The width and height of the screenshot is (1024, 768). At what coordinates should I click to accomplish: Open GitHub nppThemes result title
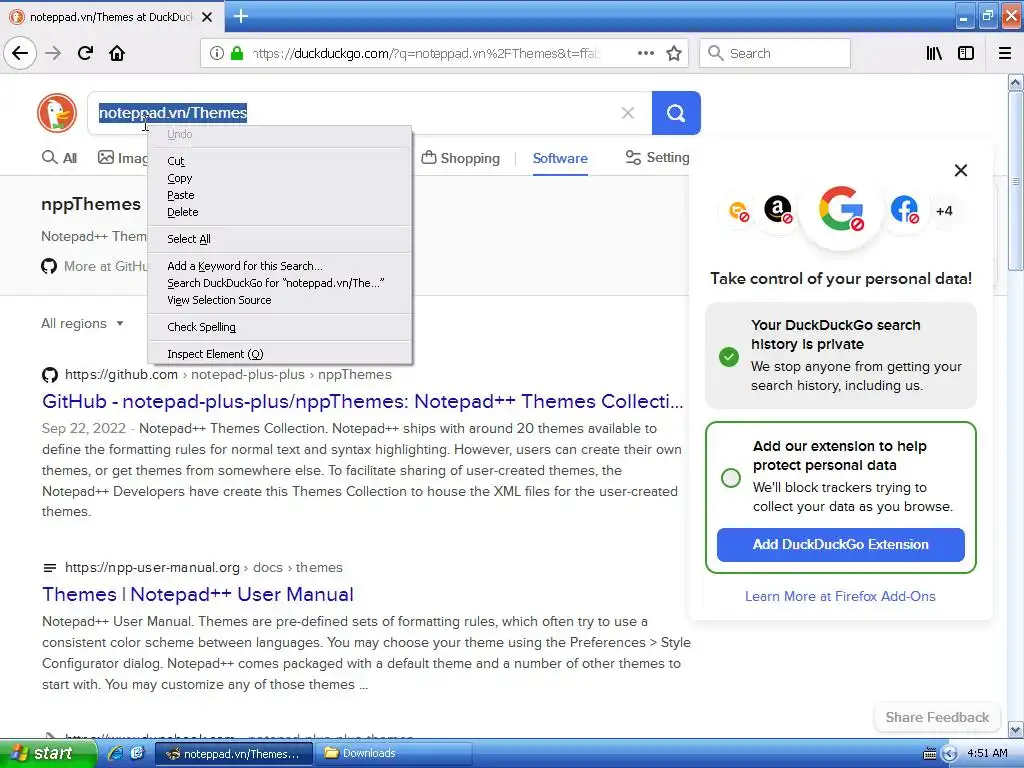(x=362, y=401)
